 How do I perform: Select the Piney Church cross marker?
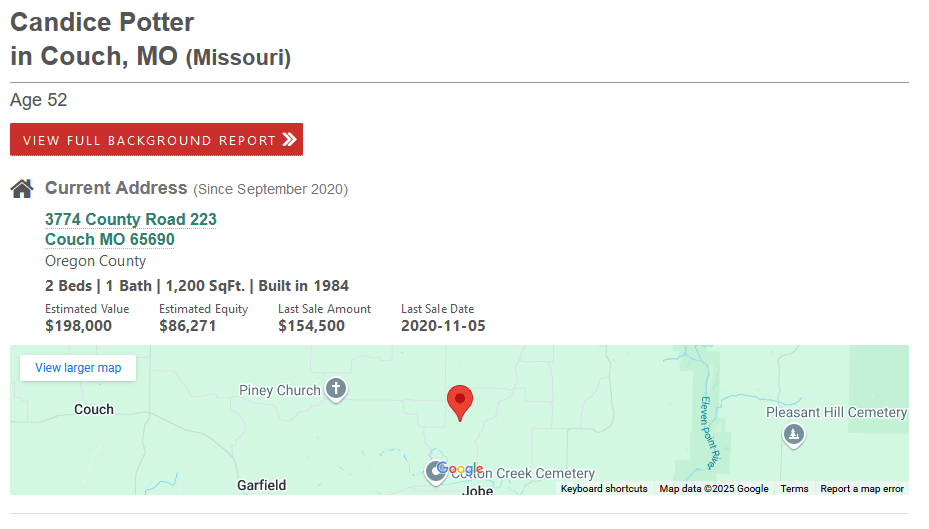tap(336, 390)
